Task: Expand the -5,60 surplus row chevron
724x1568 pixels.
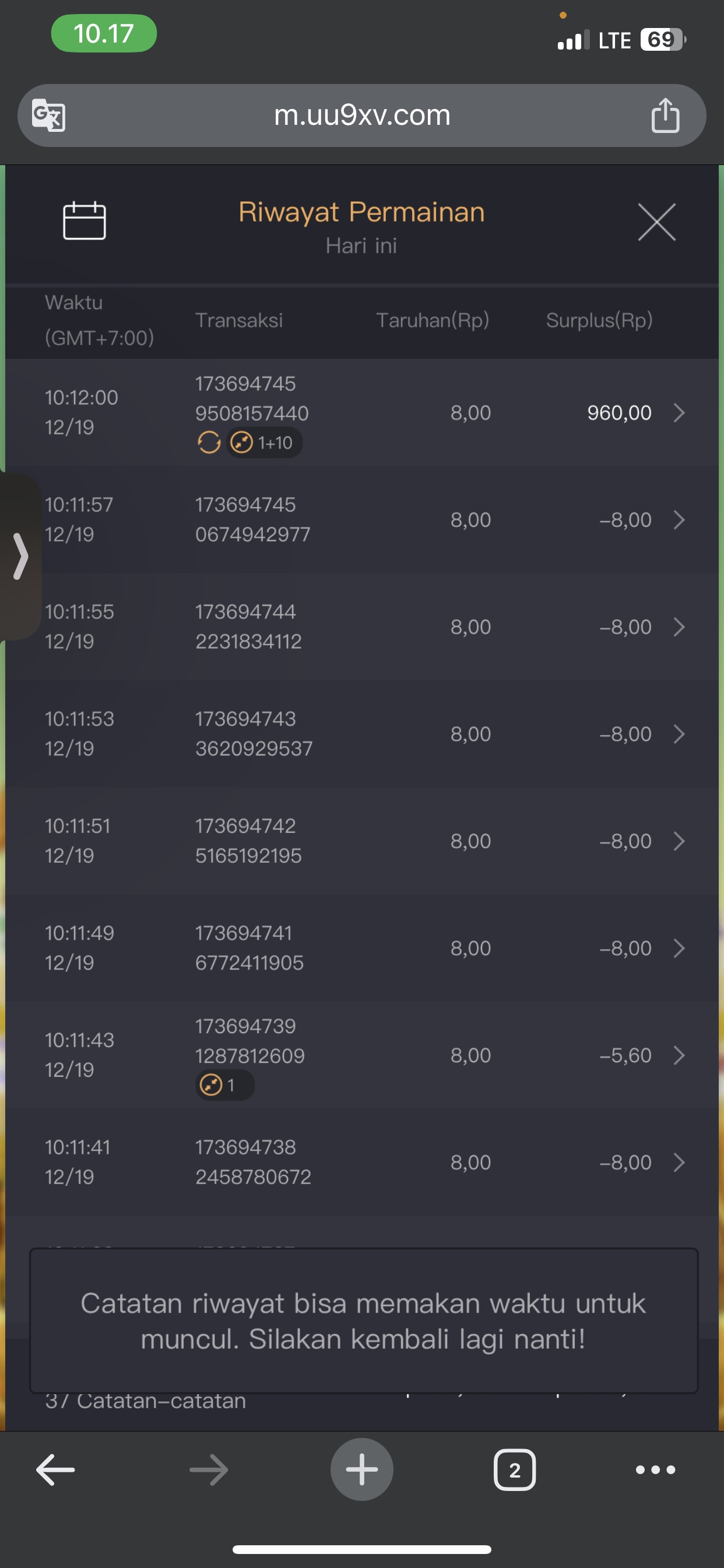Action: pyautogui.click(x=680, y=1055)
